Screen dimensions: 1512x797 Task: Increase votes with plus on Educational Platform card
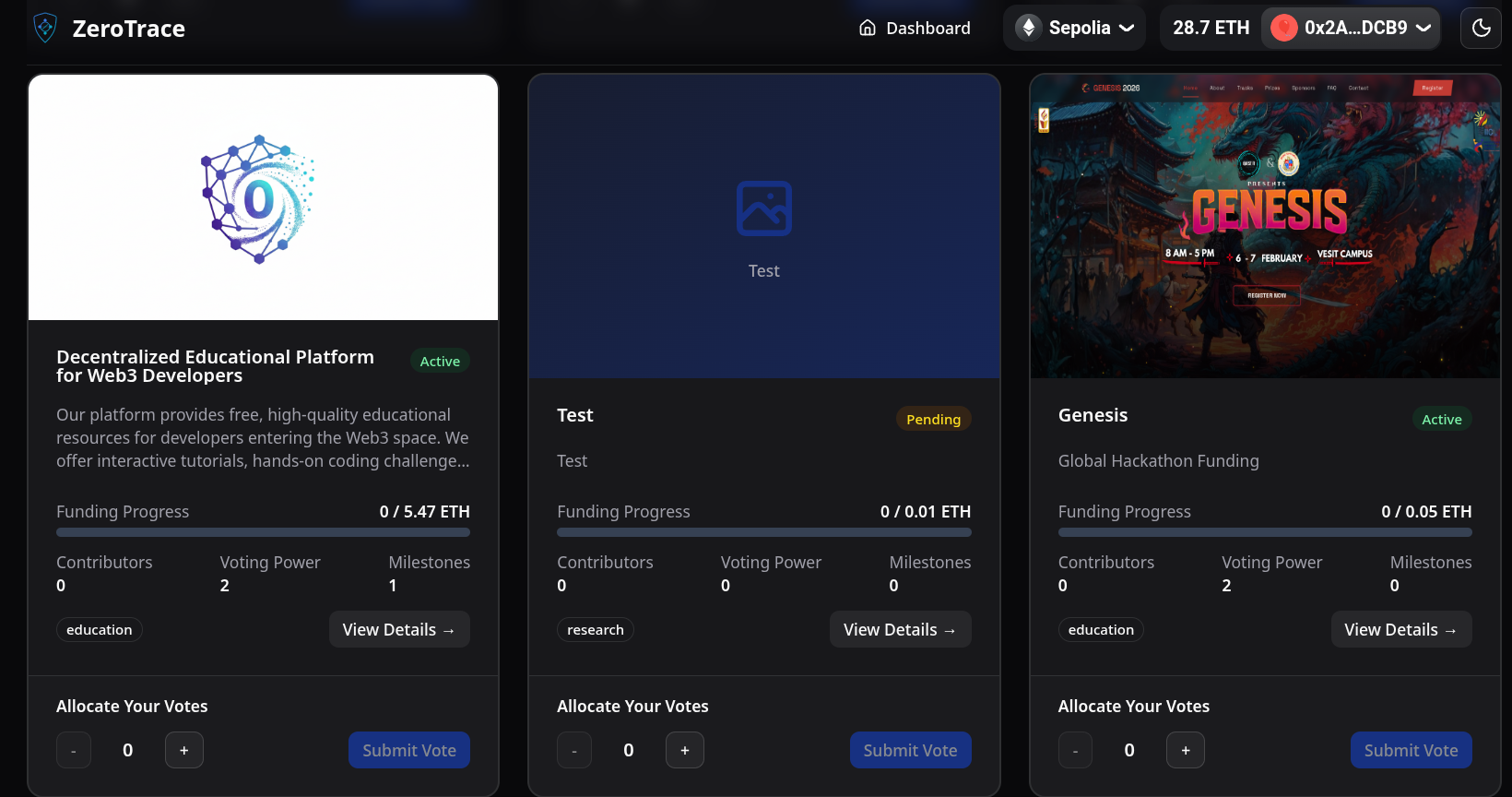tap(184, 750)
